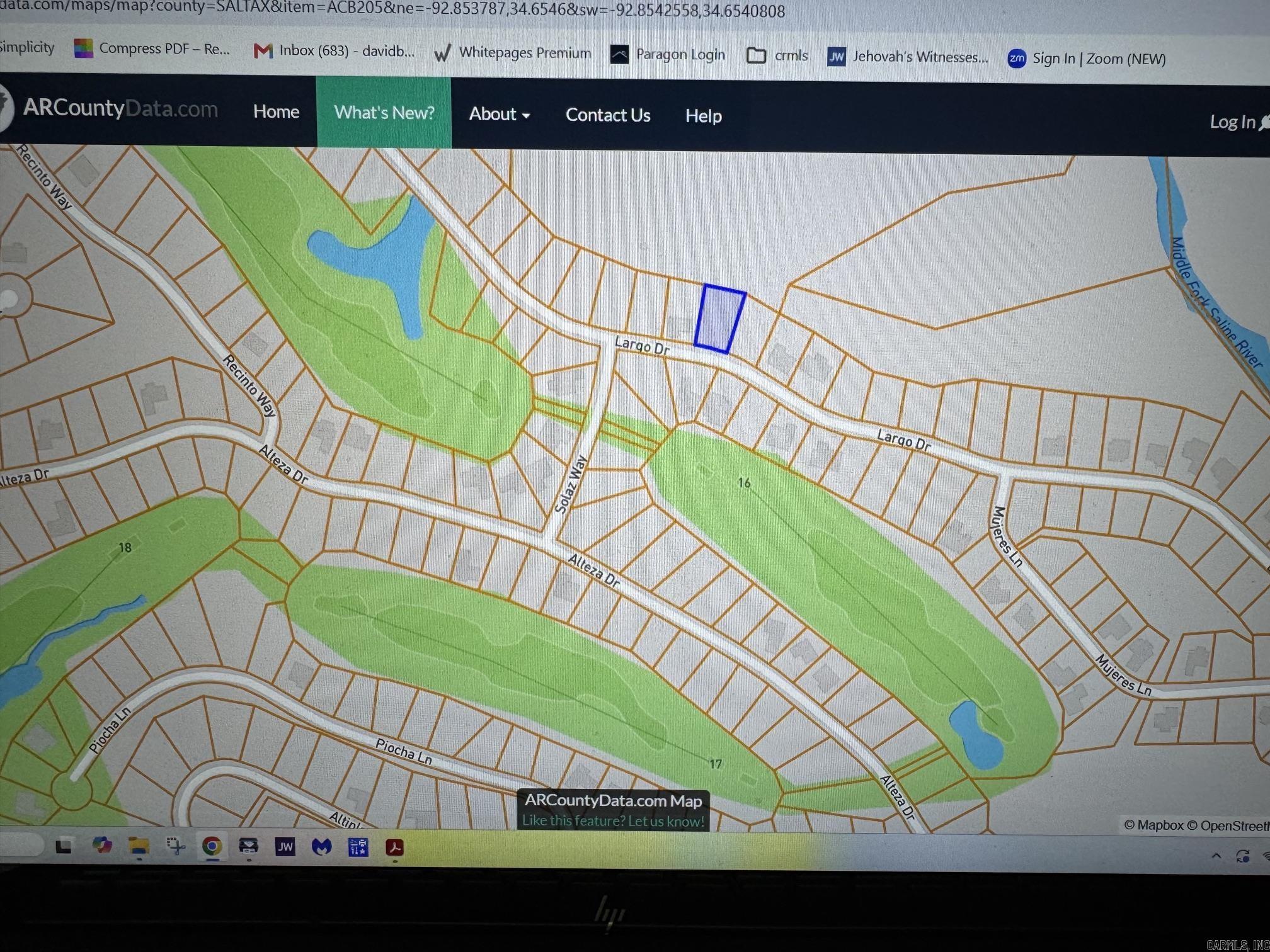Open the crmls bookmarks folder
Viewport: 1270px width, 952px height.
(x=777, y=55)
